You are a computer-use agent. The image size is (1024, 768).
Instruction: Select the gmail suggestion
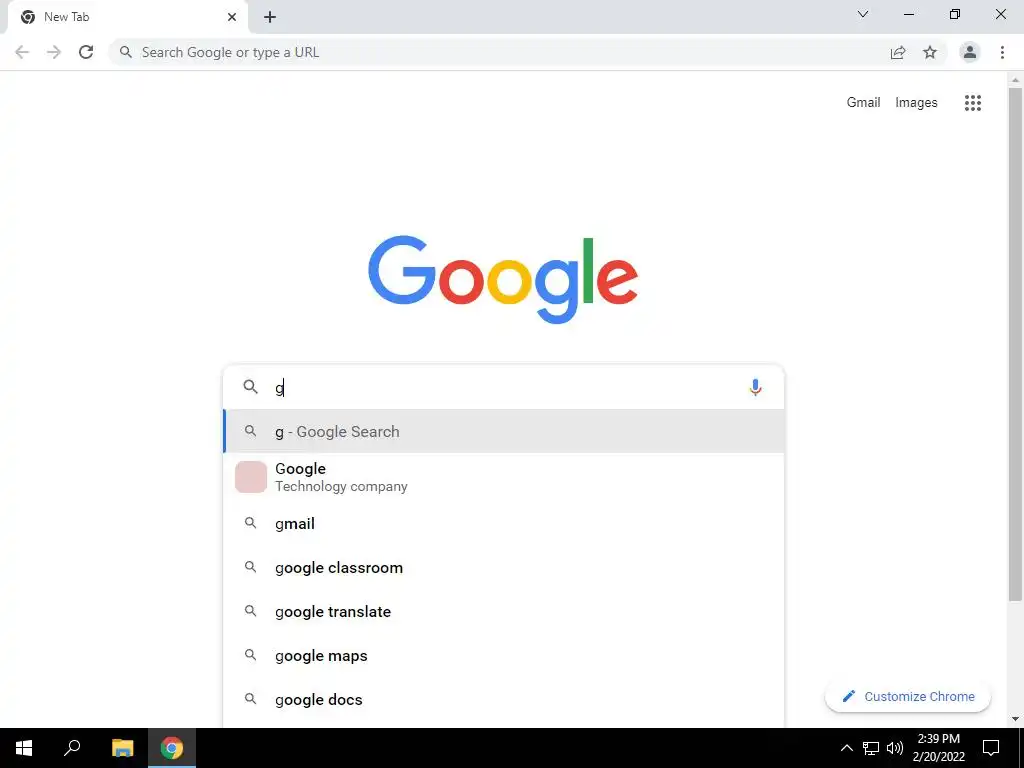point(504,524)
